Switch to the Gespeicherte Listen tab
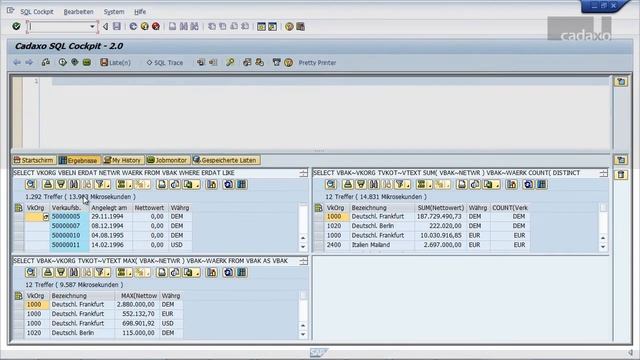The width and height of the screenshot is (640, 360). click(x=226, y=160)
